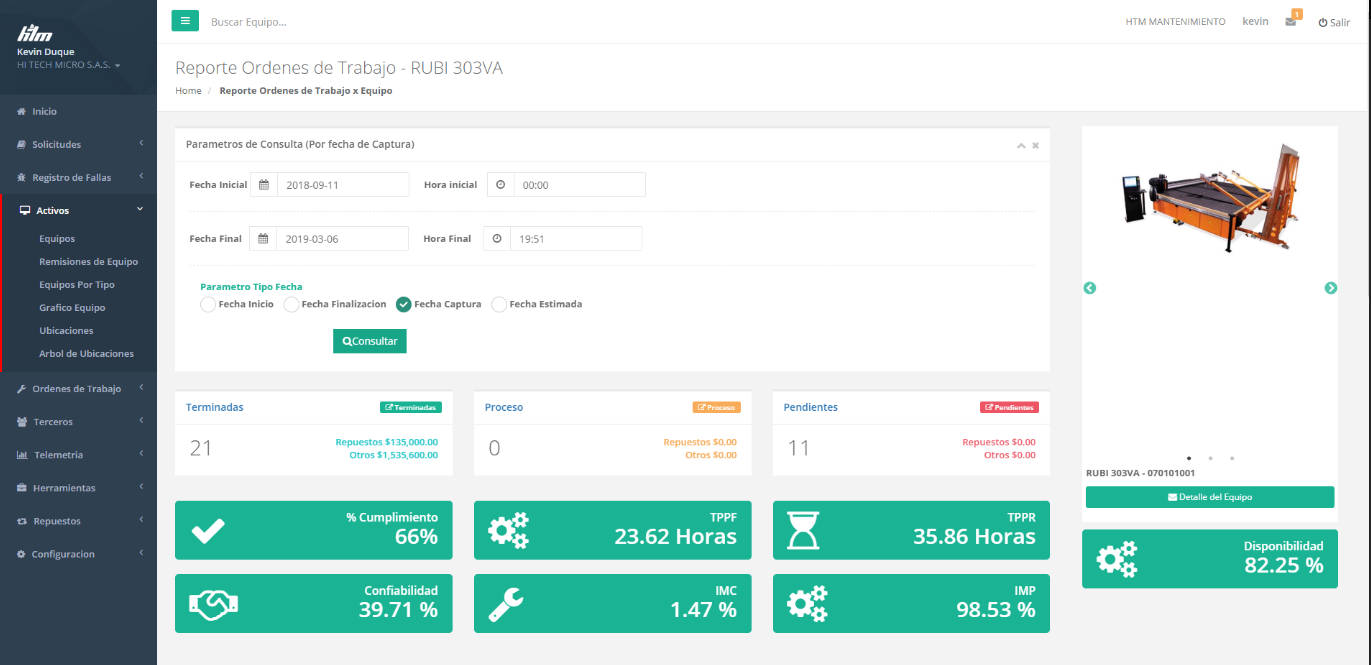1371x665 pixels.
Task: Focus the Buscar Equipo search field
Action: 249,21
